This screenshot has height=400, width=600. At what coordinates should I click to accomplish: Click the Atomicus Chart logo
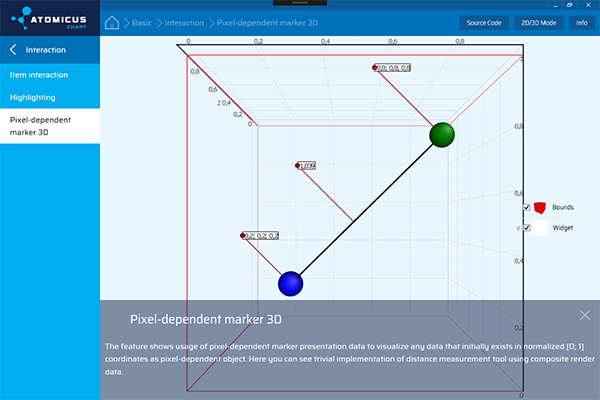[x=49, y=20]
